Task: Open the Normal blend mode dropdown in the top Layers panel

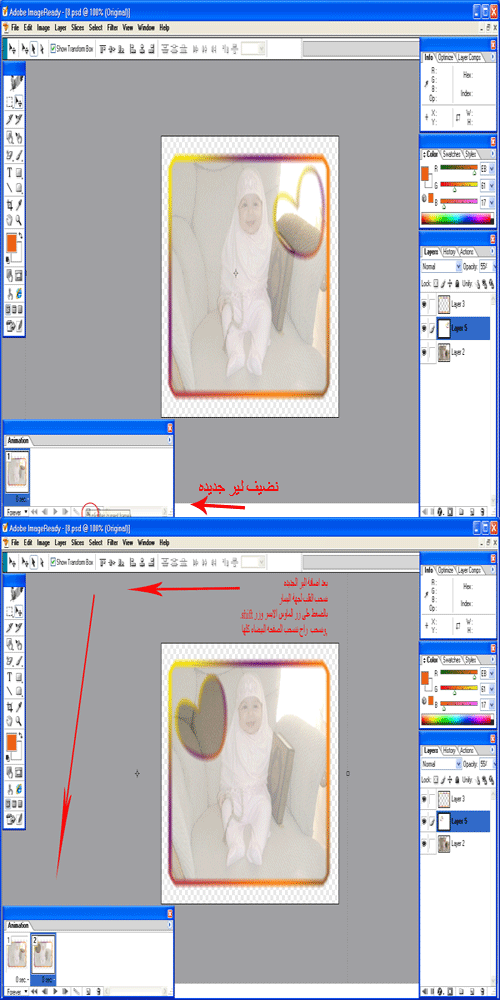Action: 441,266
